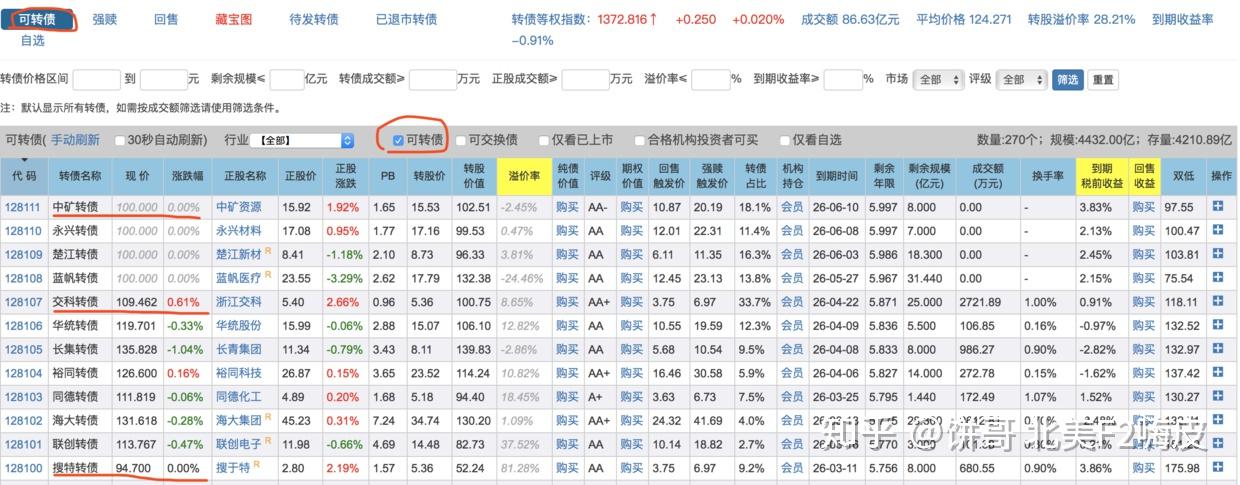Focus the maximum price input before 元
Screen dimensions: 1240x485
(164, 80)
